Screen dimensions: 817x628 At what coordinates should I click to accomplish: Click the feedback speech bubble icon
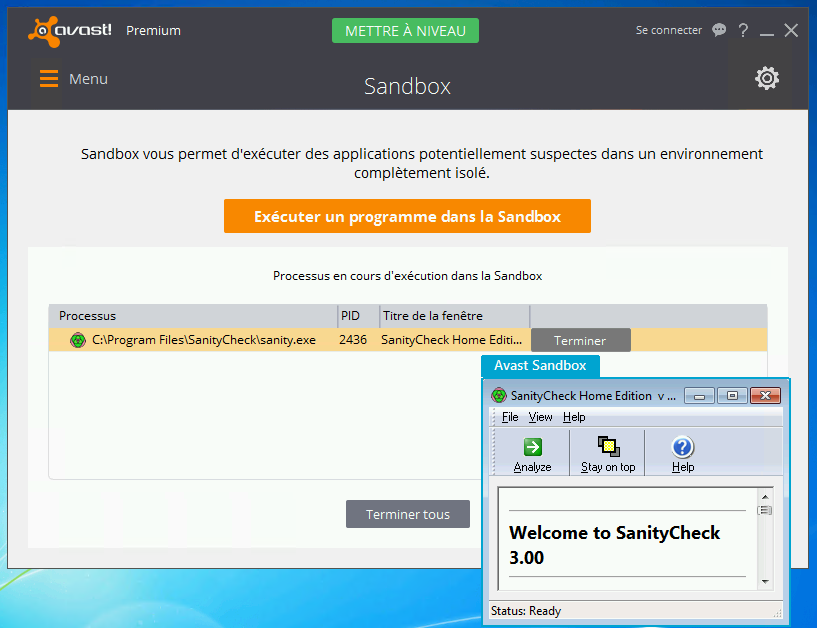click(719, 30)
